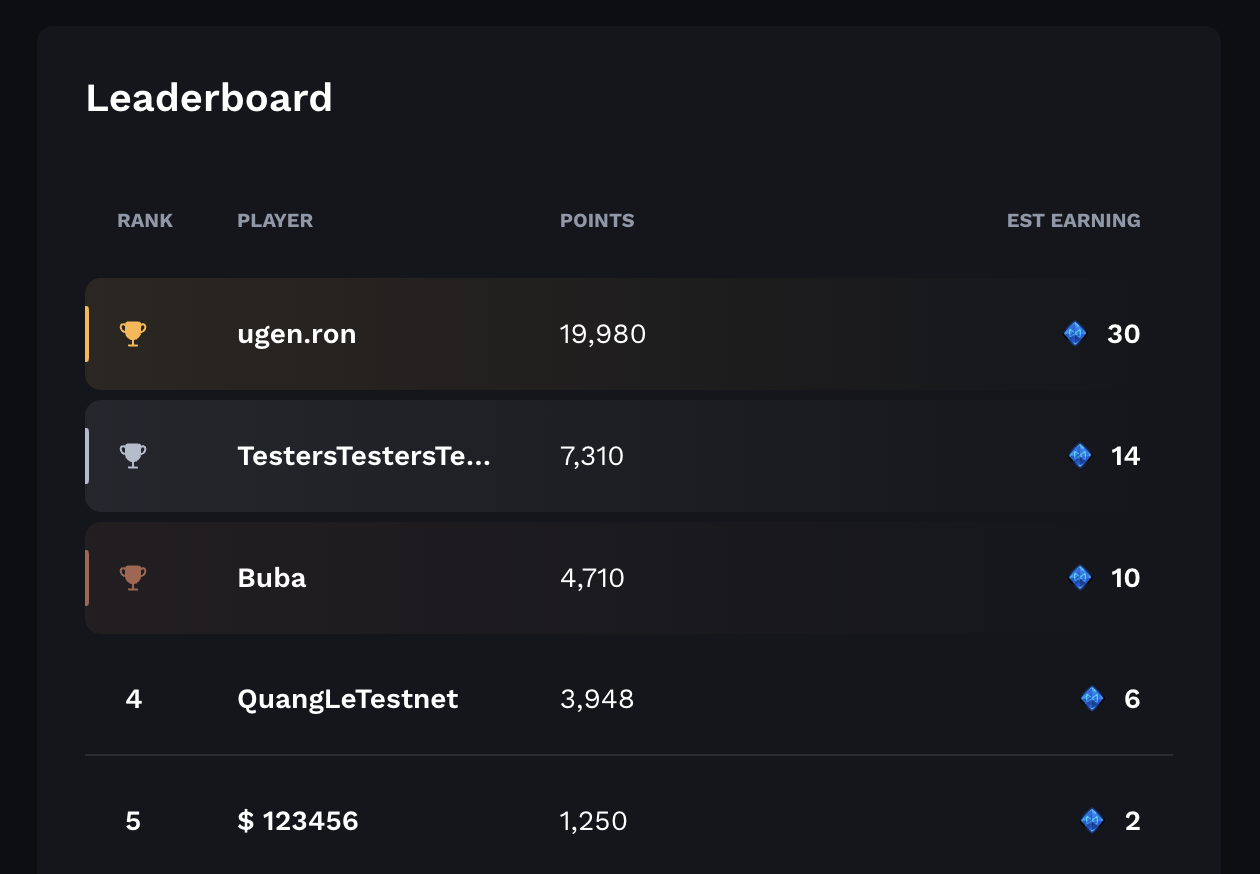Click the gem icon in QuangLeTestnet's row
1260x874 pixels.
point(1092,700)
